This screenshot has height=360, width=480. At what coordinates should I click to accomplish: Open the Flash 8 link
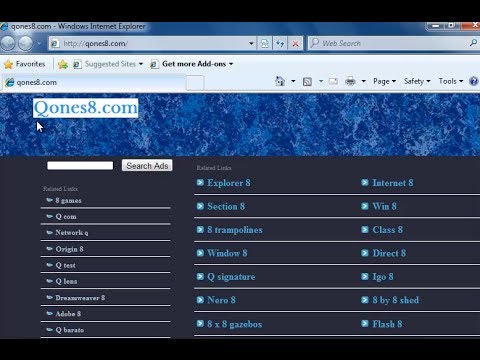pos(387,324)
